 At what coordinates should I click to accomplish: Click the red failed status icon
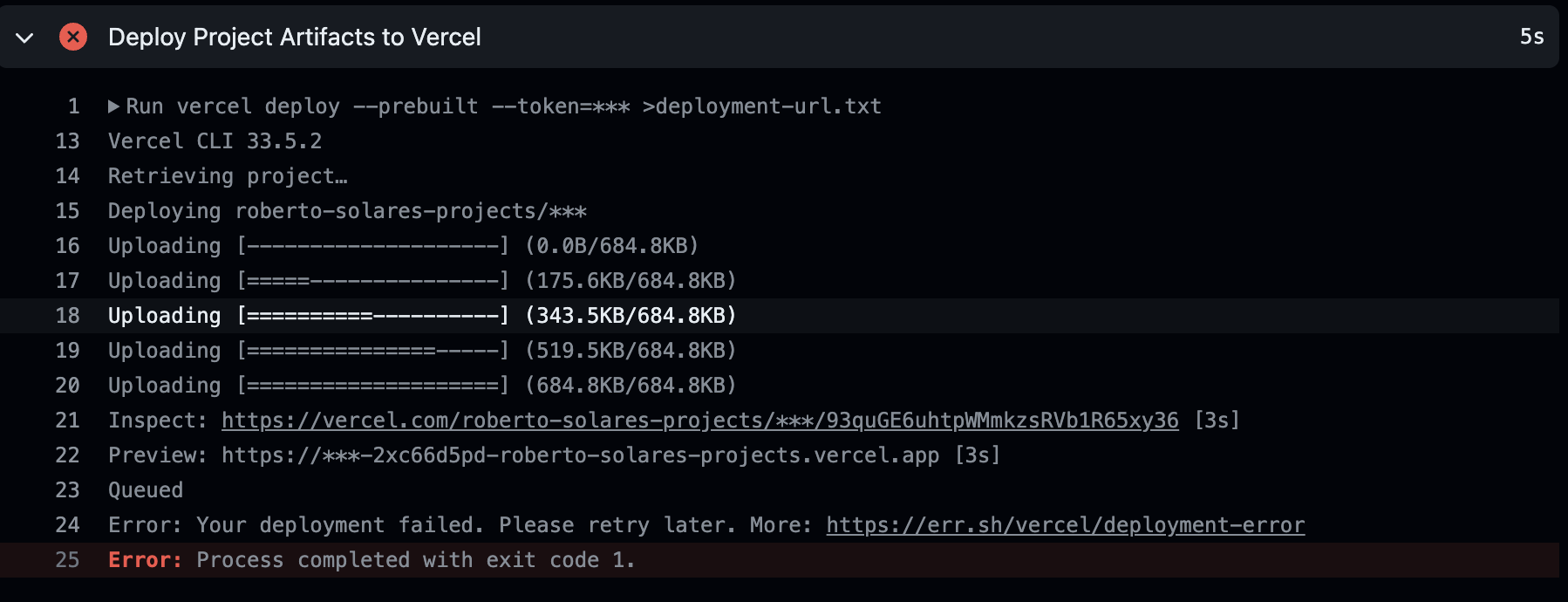pyautogui.click(x=73, y=37)
